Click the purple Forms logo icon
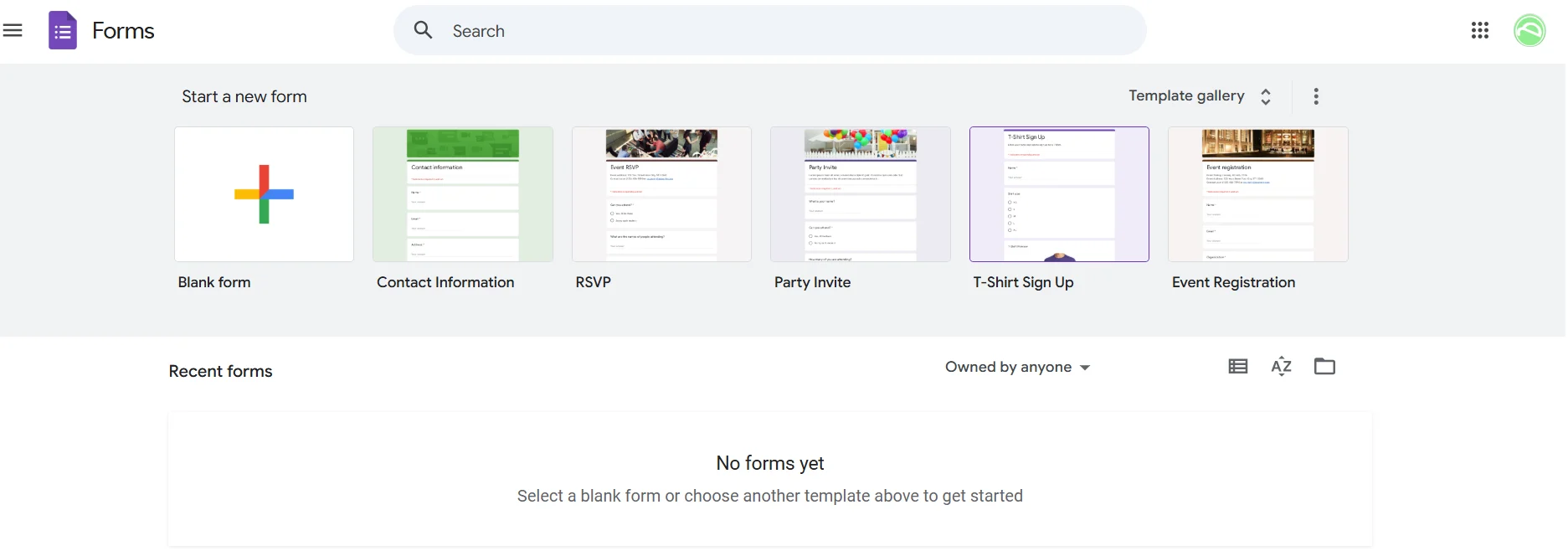 coord(63,31)
